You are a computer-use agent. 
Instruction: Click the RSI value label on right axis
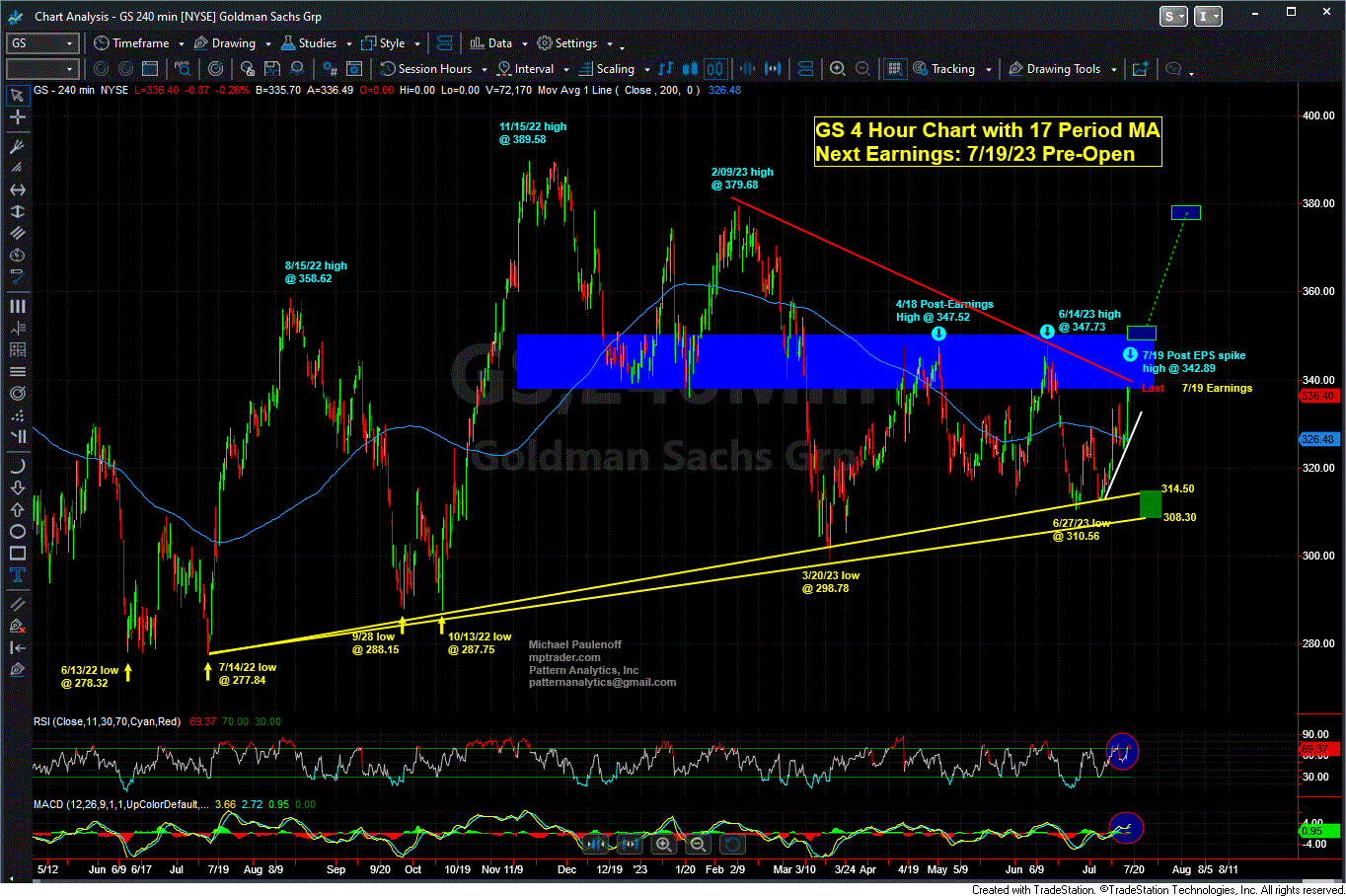coord(1317,750)
